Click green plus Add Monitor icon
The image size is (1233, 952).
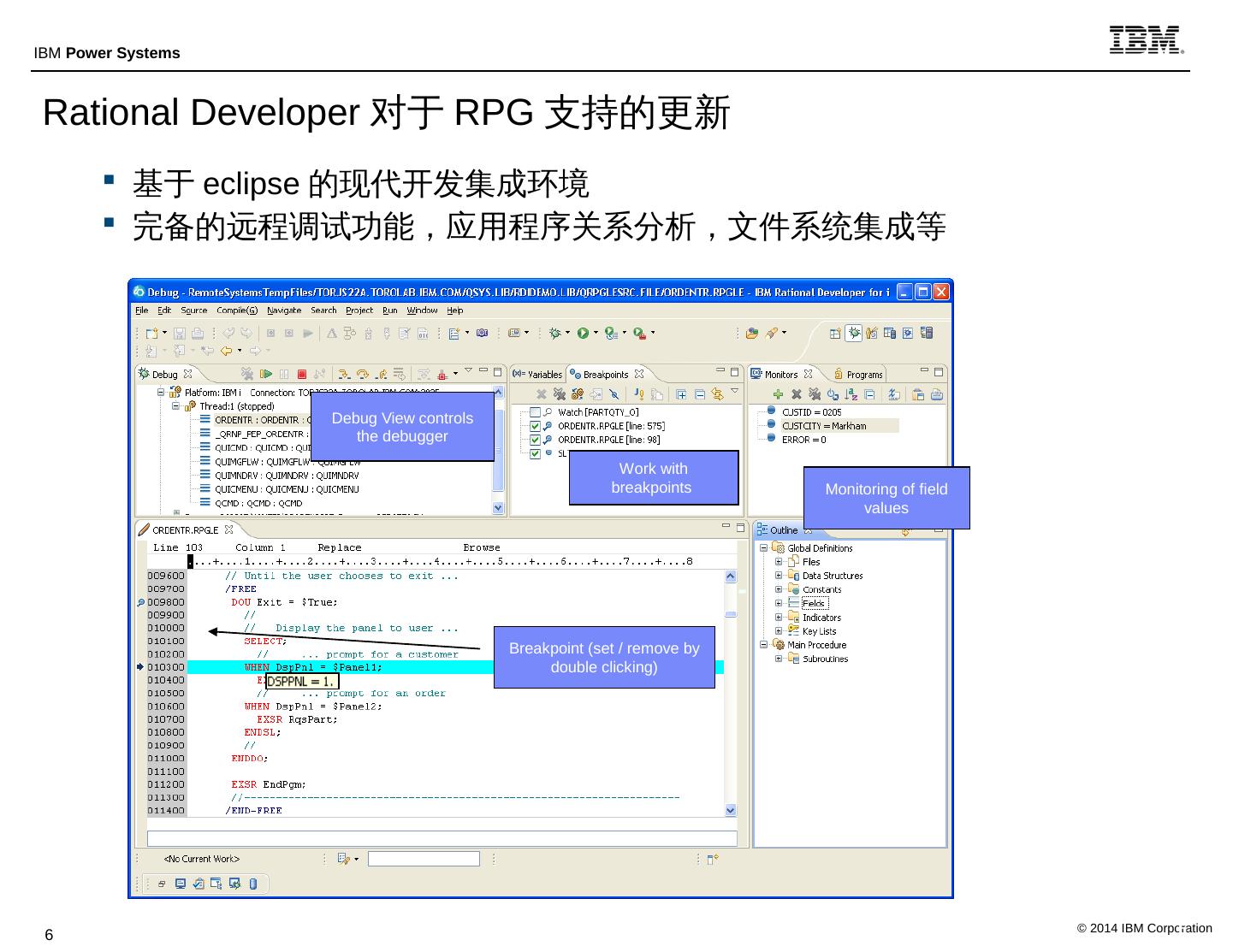tap(778, 394)
